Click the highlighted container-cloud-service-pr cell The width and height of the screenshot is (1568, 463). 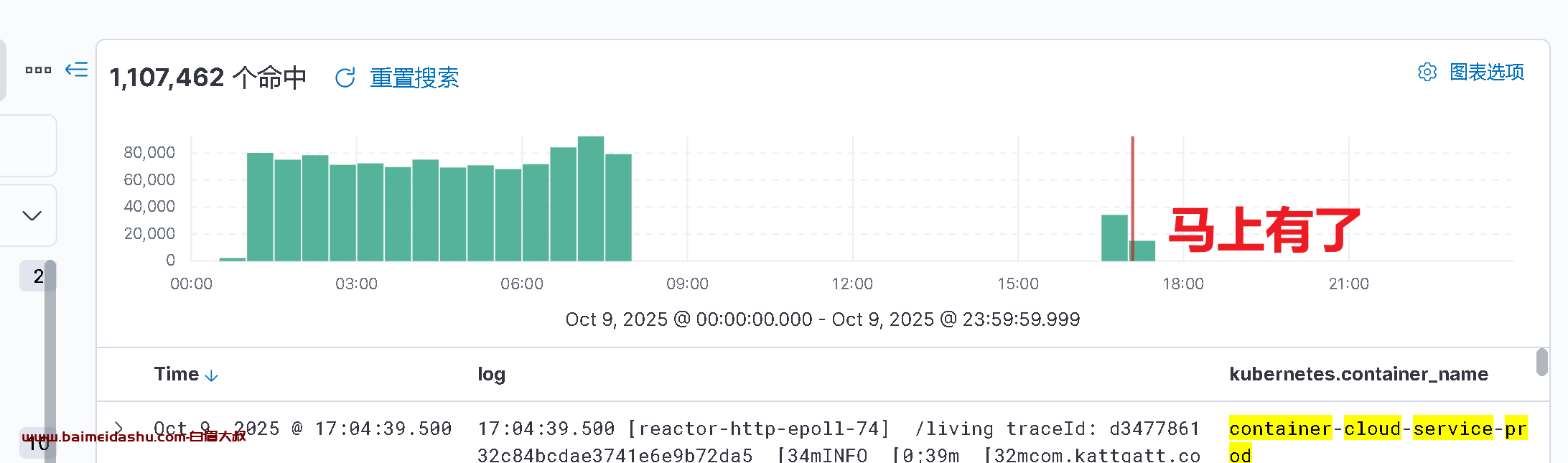[1377, 429]
